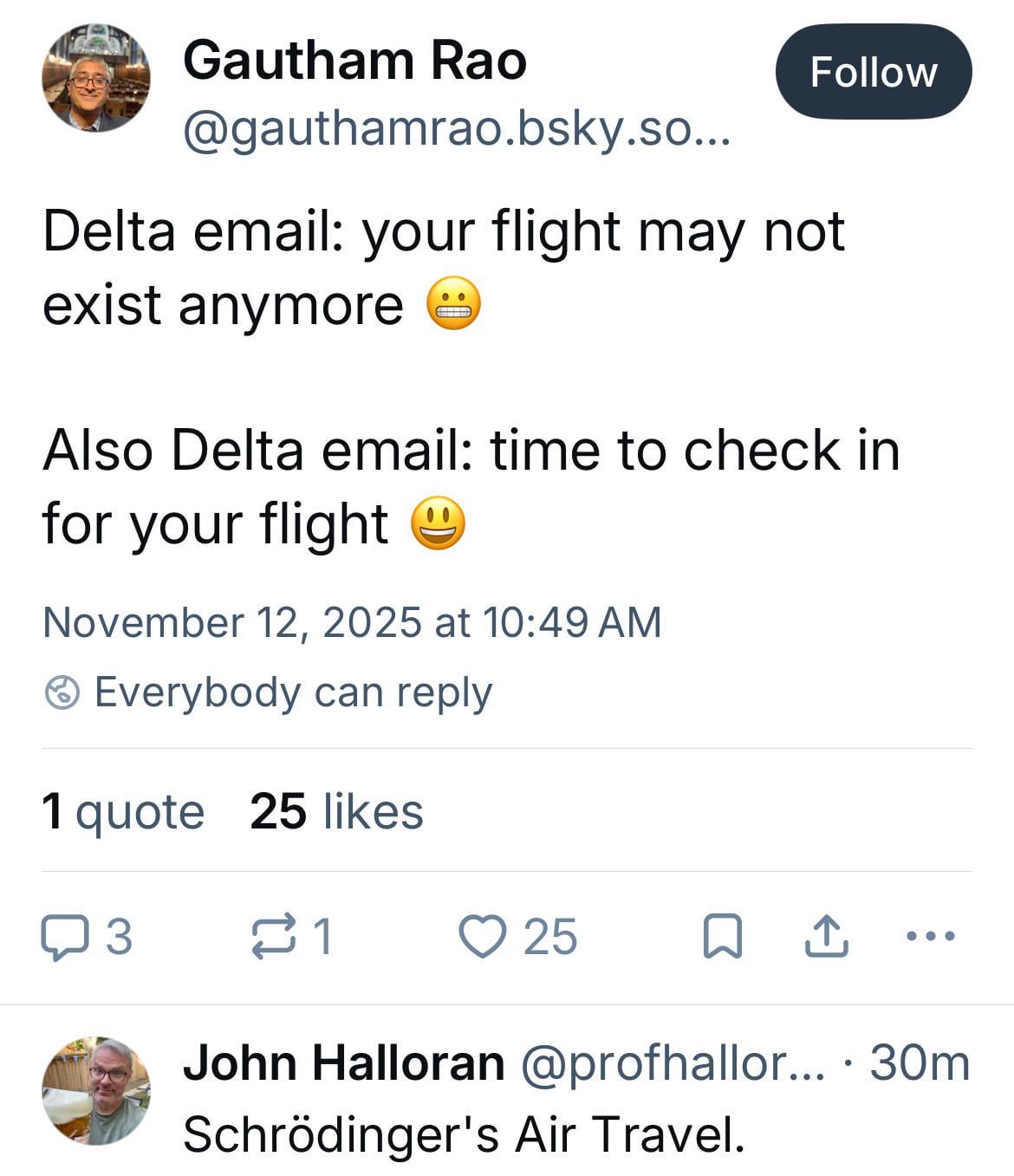Open the @gauthamrao.bsky.so handle link
The width and height of the screenshot is (1014, 1176).
[x=457, y=129]
